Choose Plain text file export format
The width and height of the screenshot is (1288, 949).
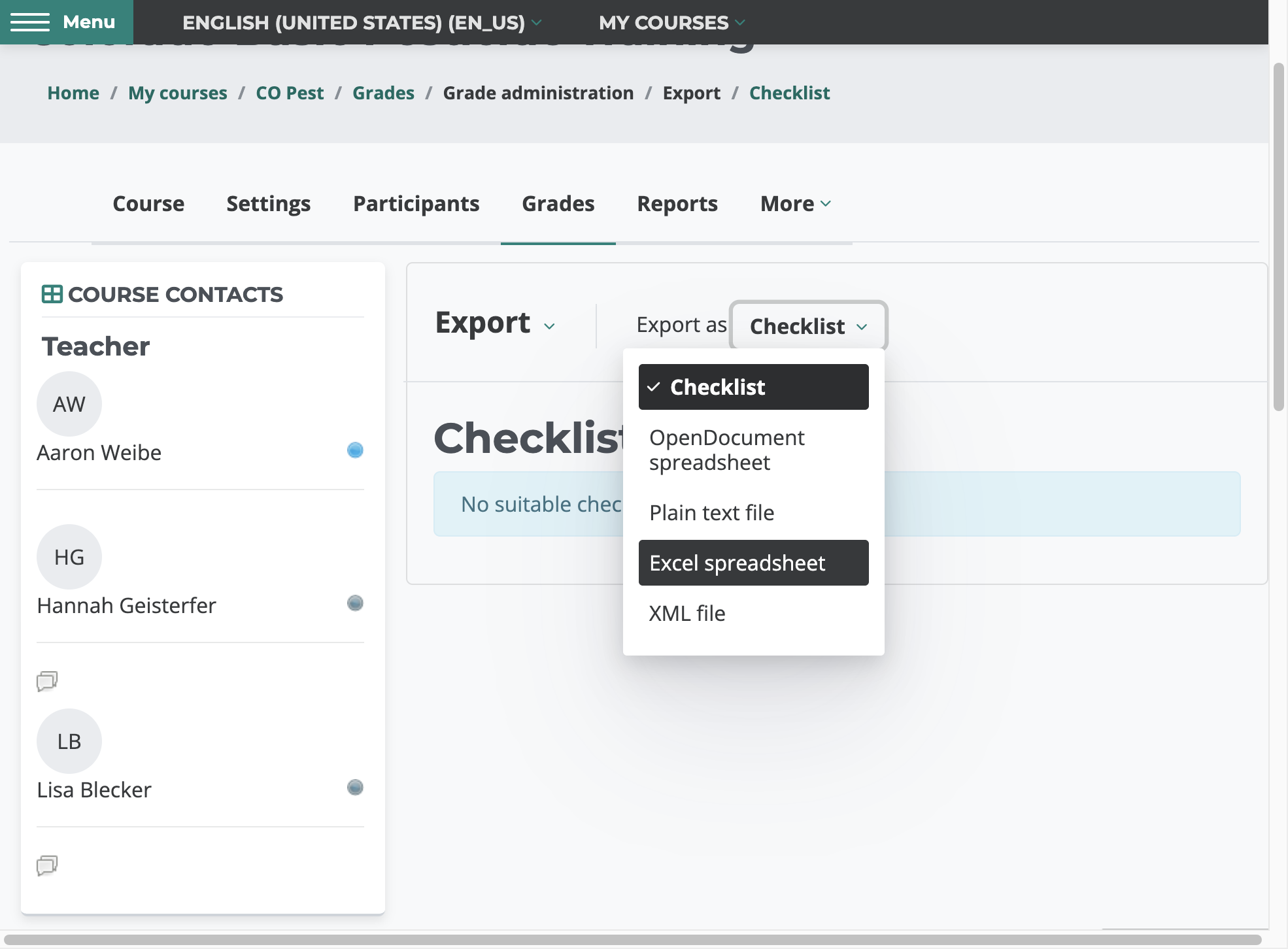coord(753,512)
